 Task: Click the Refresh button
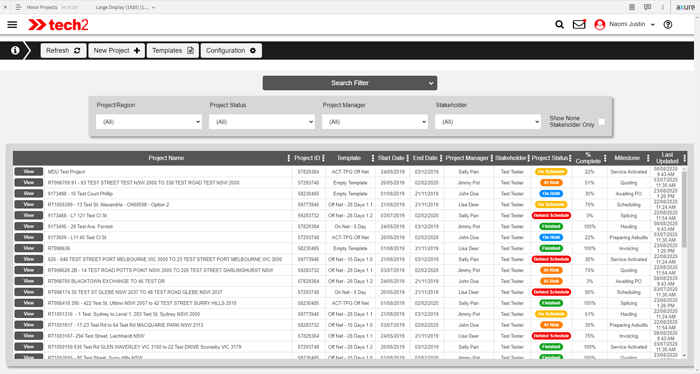pyautogui.click(x=63, y=50)
